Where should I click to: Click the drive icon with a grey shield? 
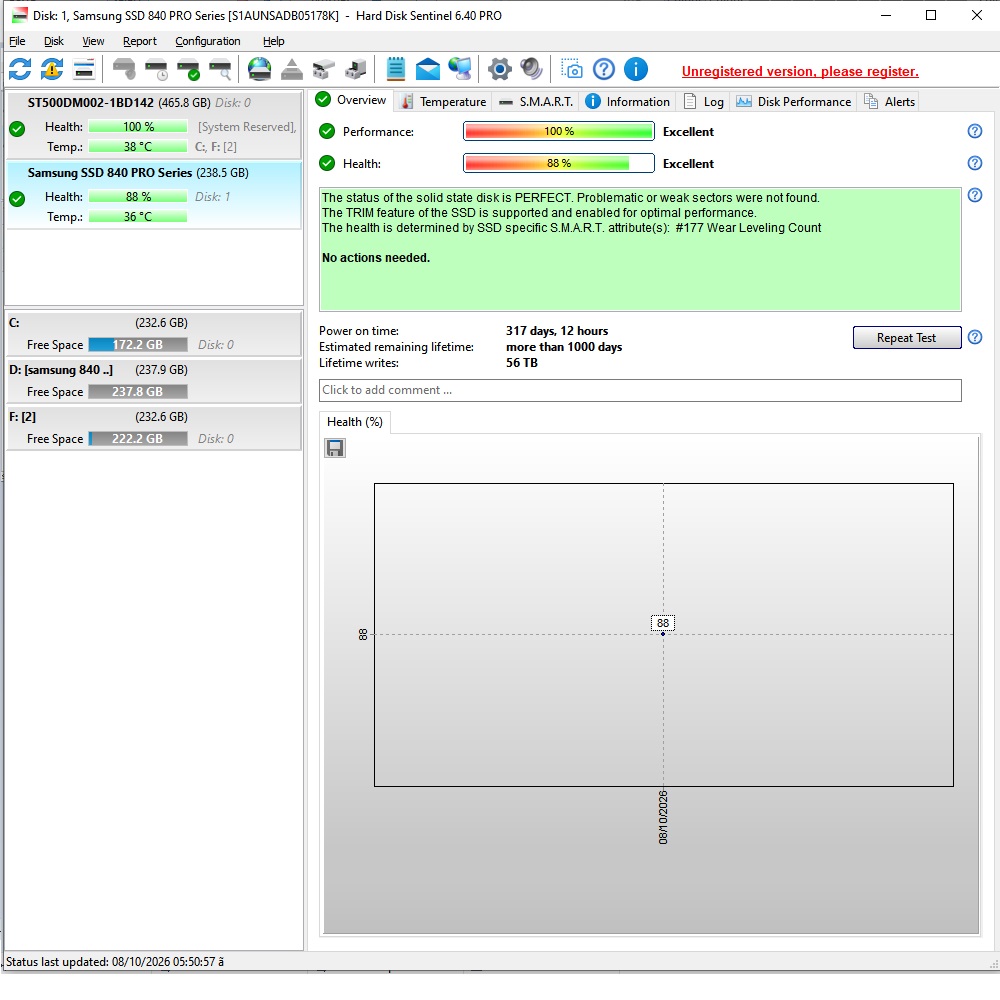(x=124, y=69)
